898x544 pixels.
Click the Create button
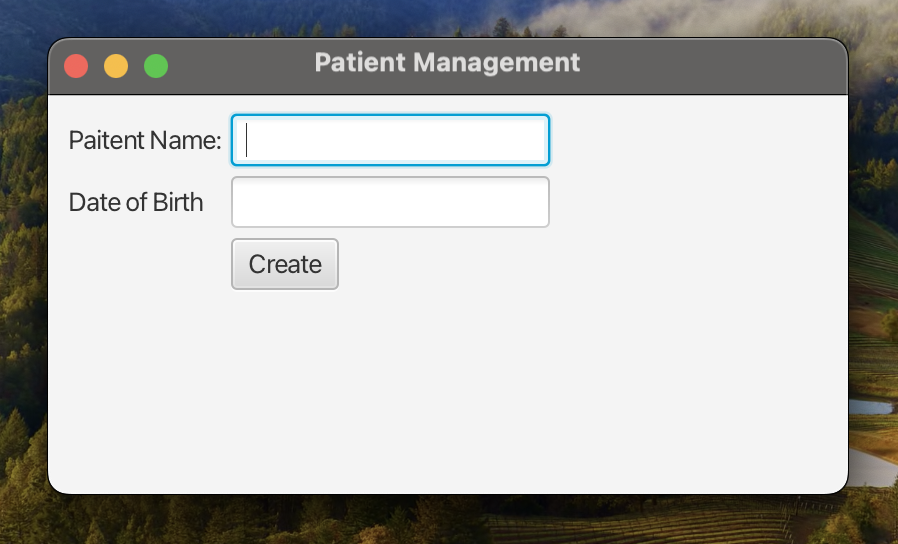(285, 264)
